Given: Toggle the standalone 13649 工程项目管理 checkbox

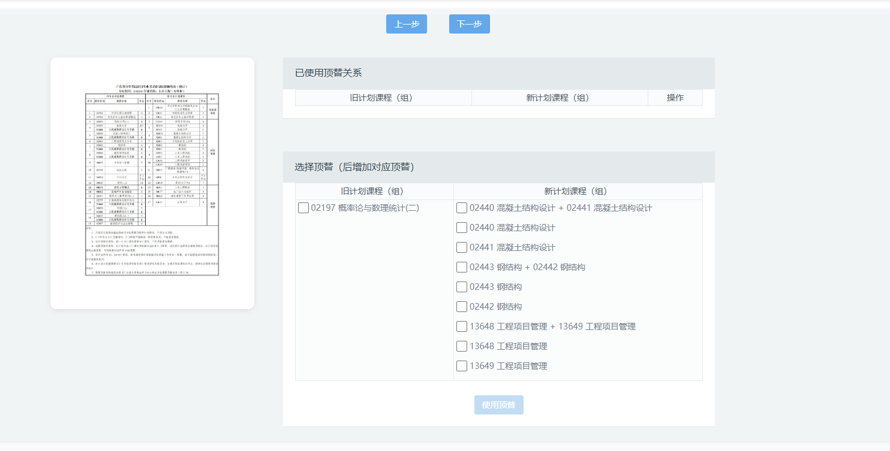Looking at the screenshot, I should 462,366.
